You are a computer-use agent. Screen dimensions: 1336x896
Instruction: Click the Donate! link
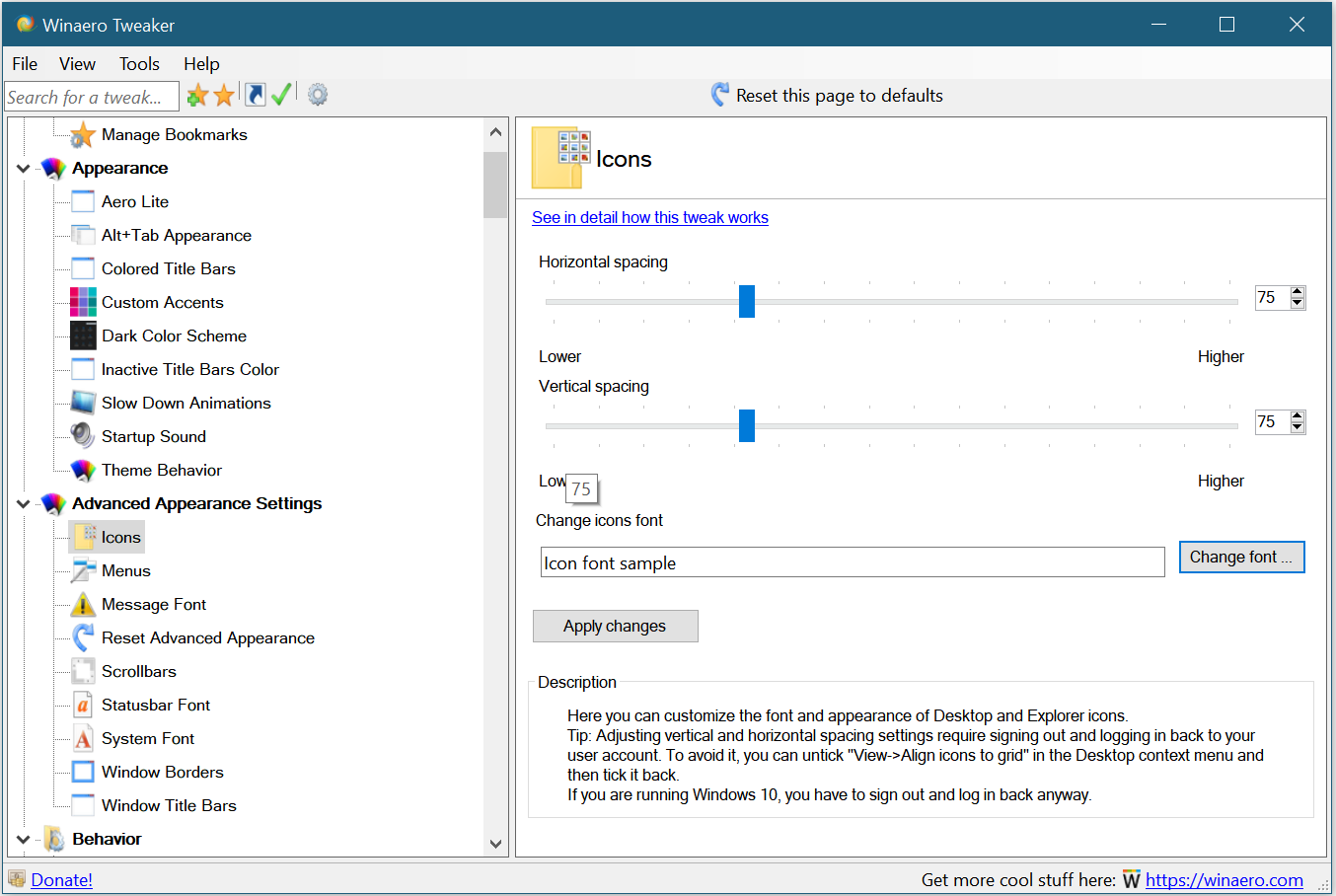point(61,880)
